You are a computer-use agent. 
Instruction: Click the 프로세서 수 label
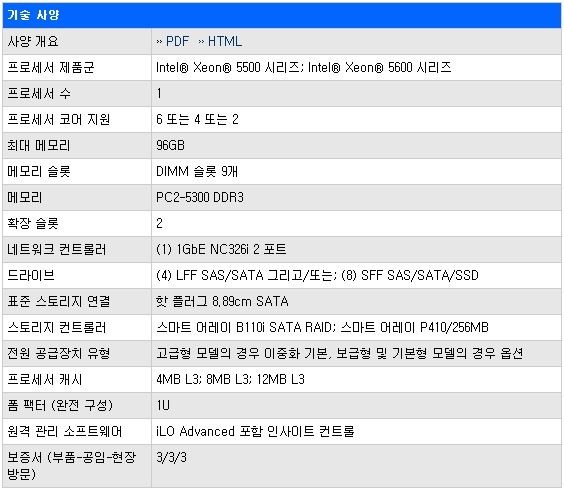39,94
